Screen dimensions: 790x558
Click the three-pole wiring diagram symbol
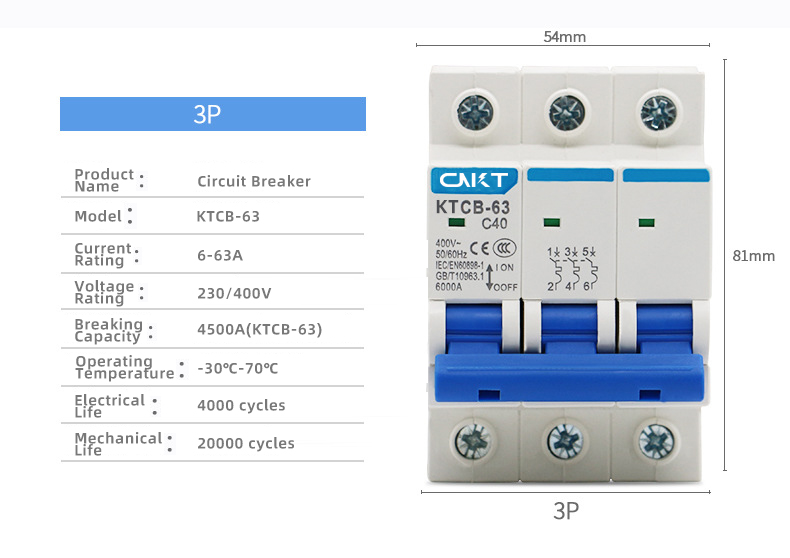pos(572,269)
